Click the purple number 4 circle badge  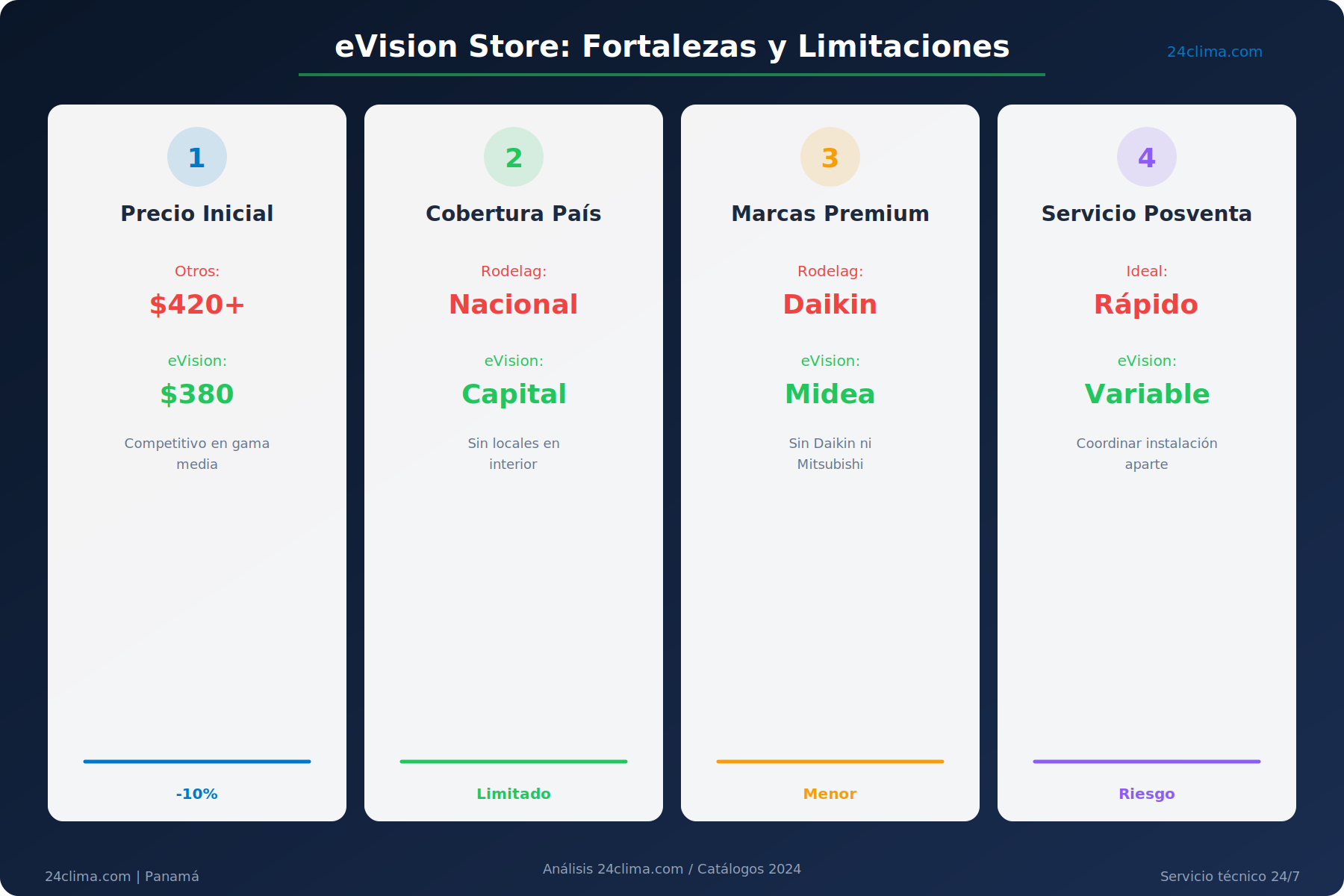point(1147,157)
